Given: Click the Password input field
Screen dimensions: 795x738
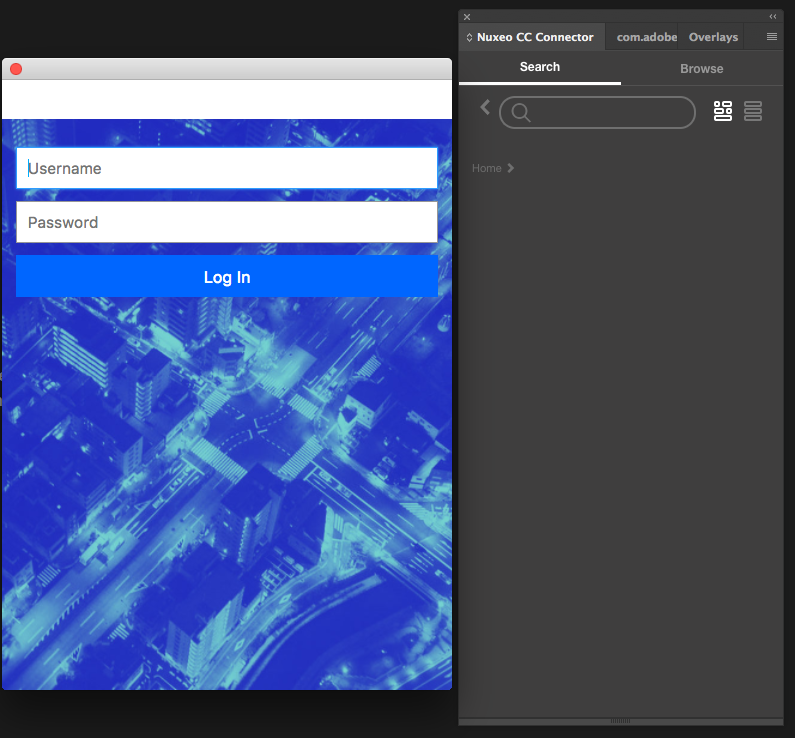Looking at the screenshot, I should tap(227, 222).
